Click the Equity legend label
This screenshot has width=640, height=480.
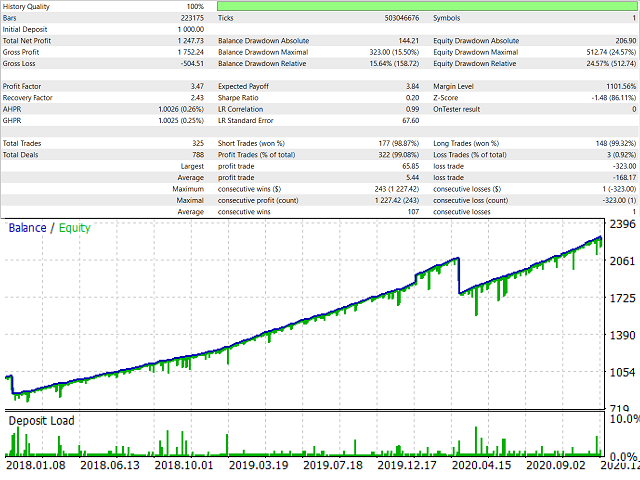(75, 227)
